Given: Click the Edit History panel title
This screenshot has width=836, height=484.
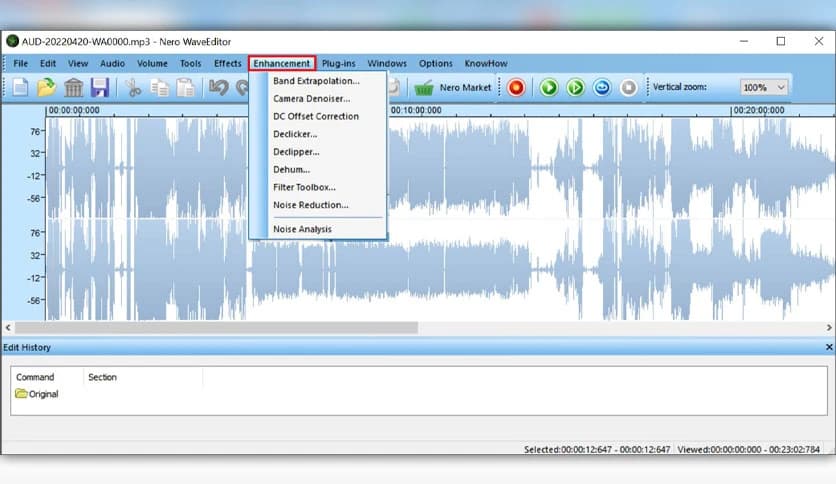Looking at the screenshot, I should click(27, 348).
